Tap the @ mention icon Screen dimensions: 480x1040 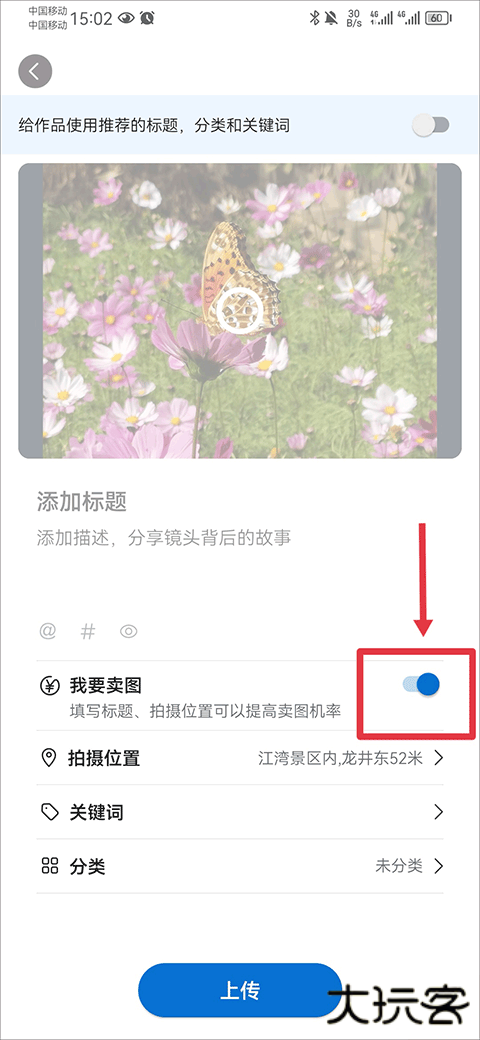pyautogui.click(x=47, y=631)
